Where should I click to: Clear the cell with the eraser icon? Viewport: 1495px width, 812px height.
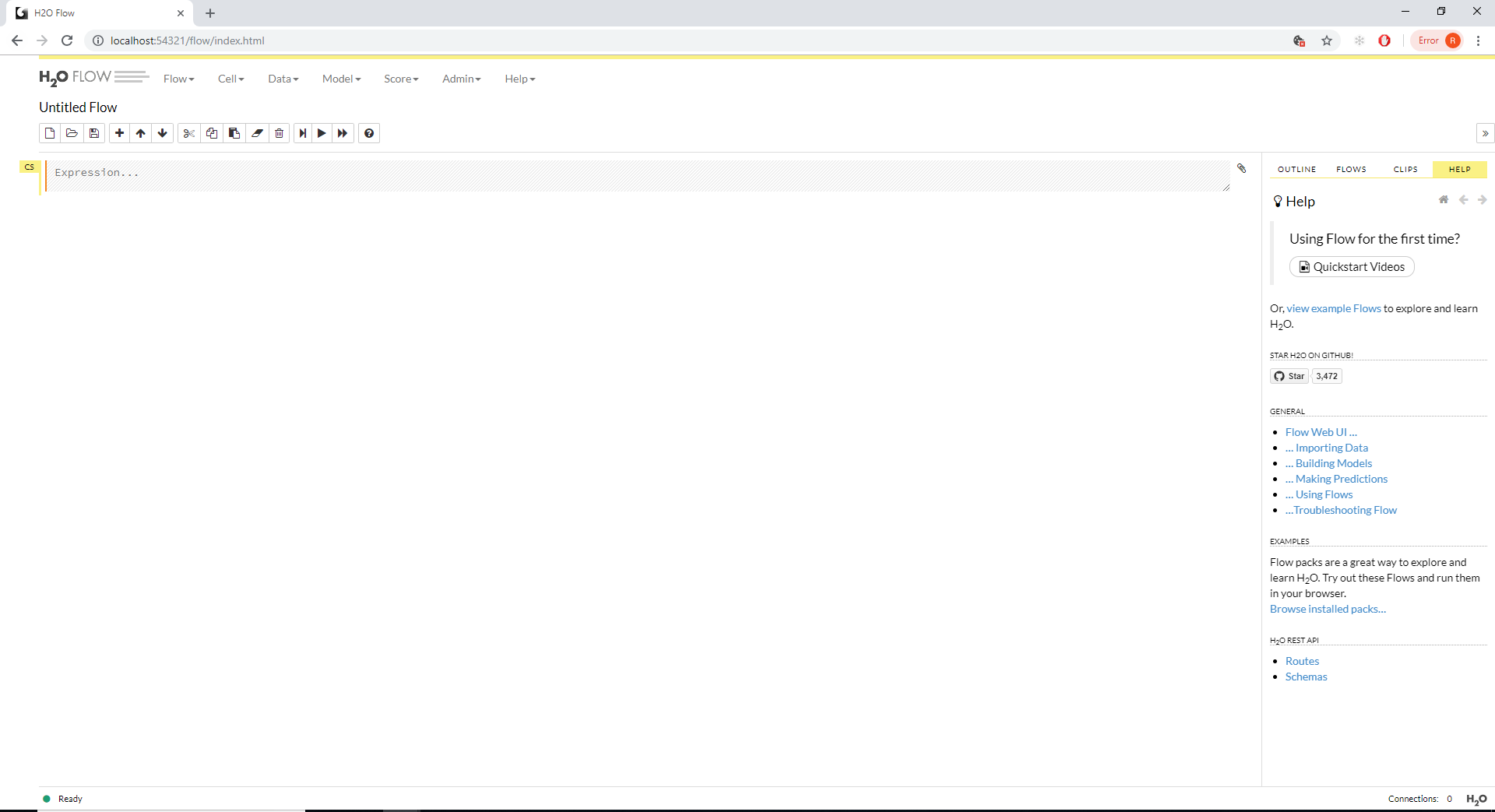pos(257,133)
